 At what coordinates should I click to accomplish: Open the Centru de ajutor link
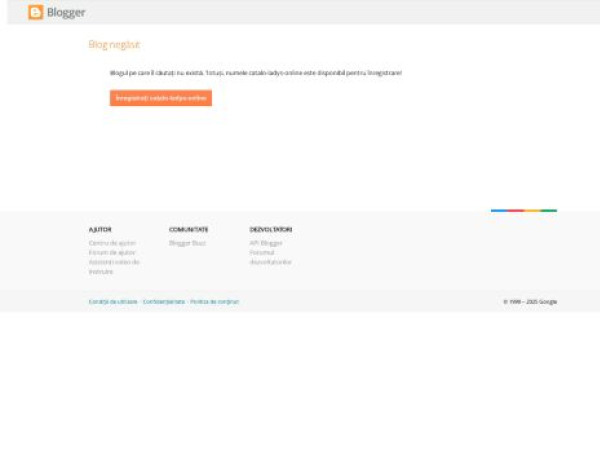(112, 243)
